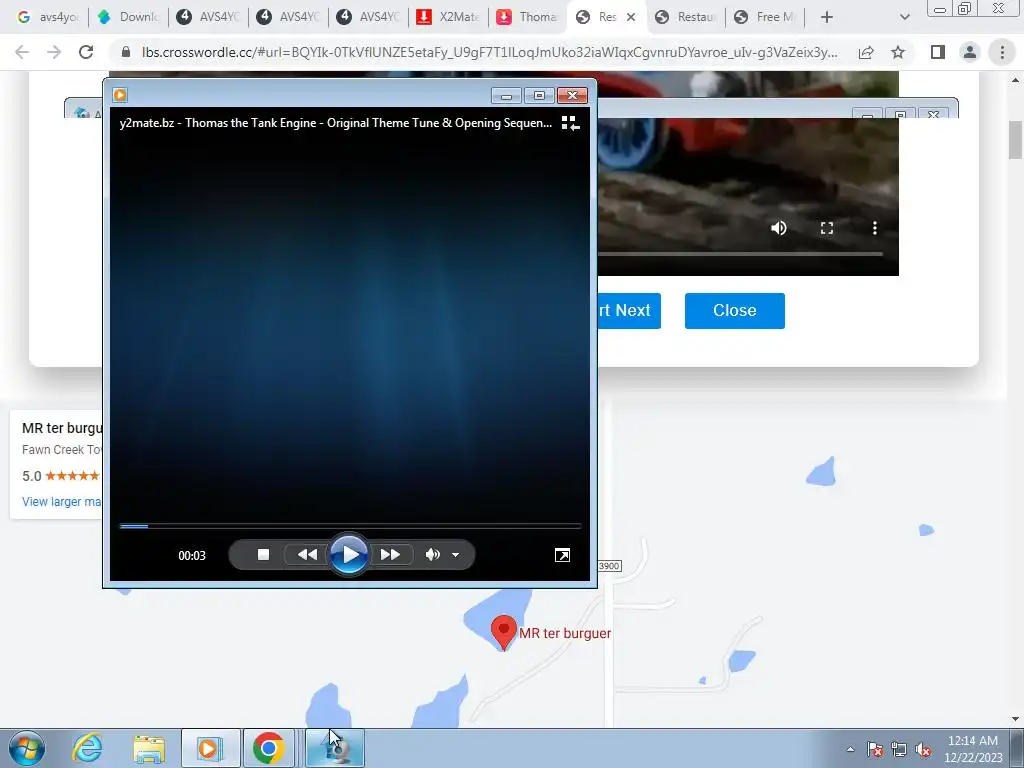Play the video in Windows Media Player

[349, 554]
